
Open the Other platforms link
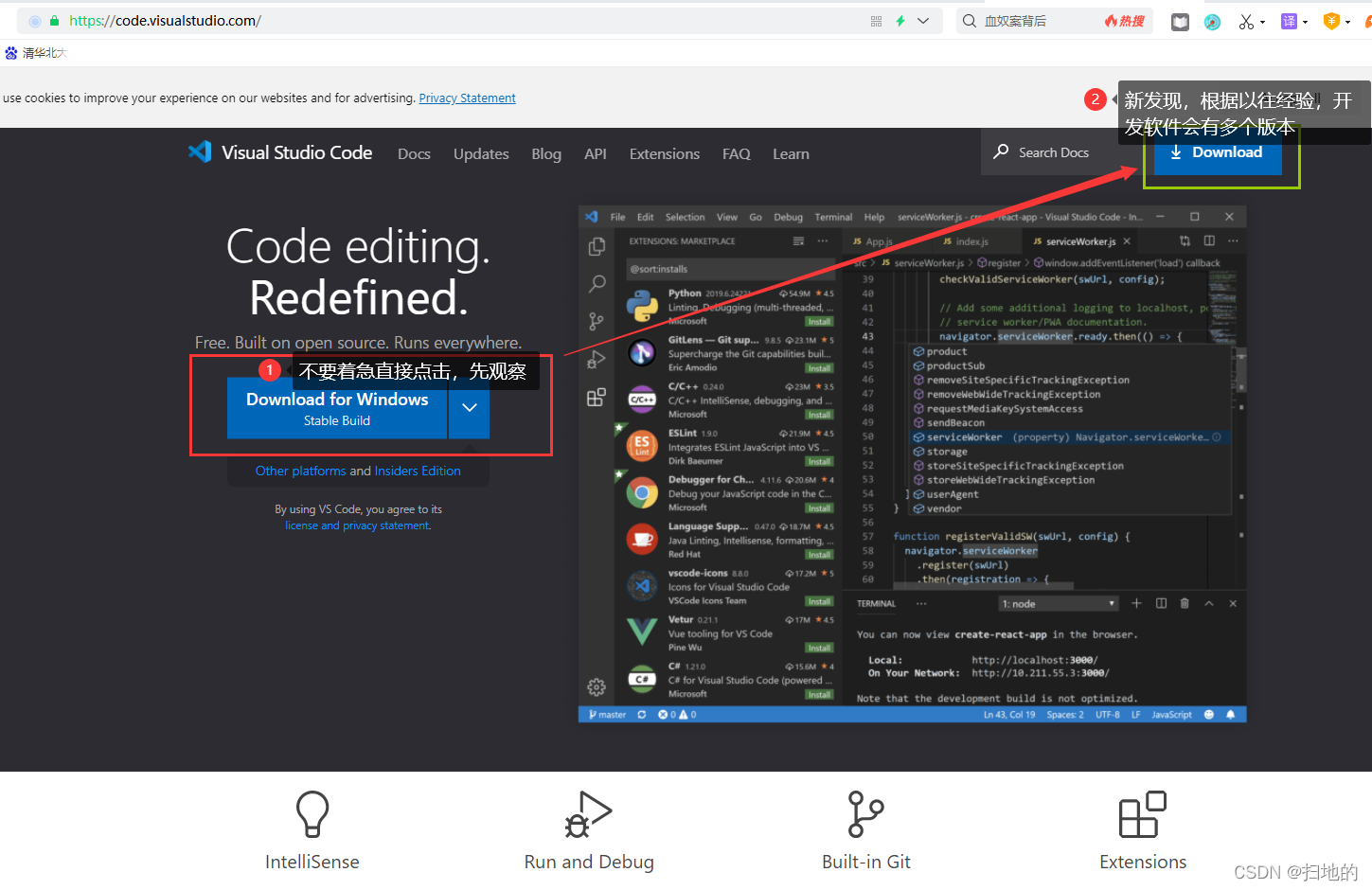(x=300, y=471)
